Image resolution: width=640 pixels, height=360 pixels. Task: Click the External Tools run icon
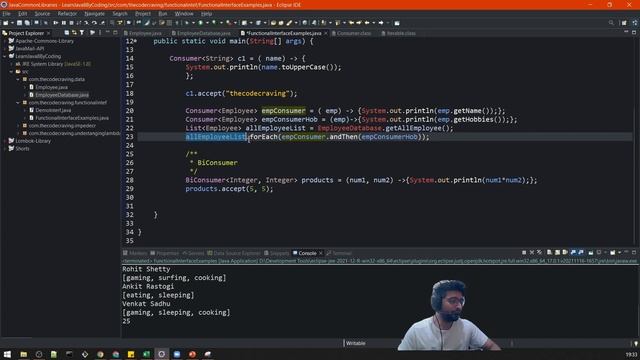tap(229, 23)
